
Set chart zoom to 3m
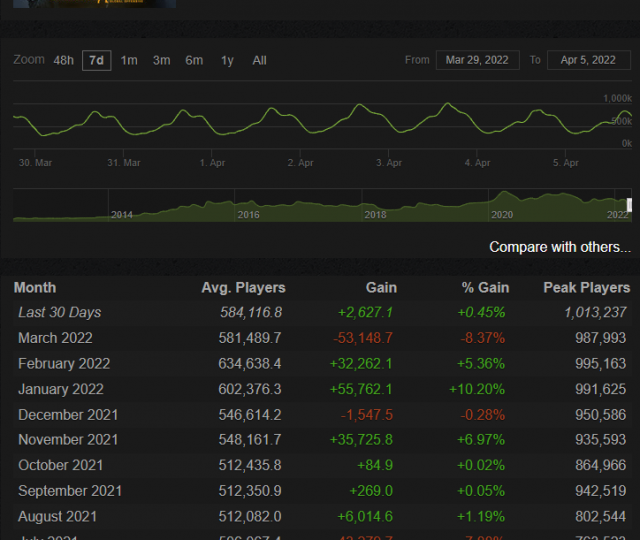pos(161,60)
